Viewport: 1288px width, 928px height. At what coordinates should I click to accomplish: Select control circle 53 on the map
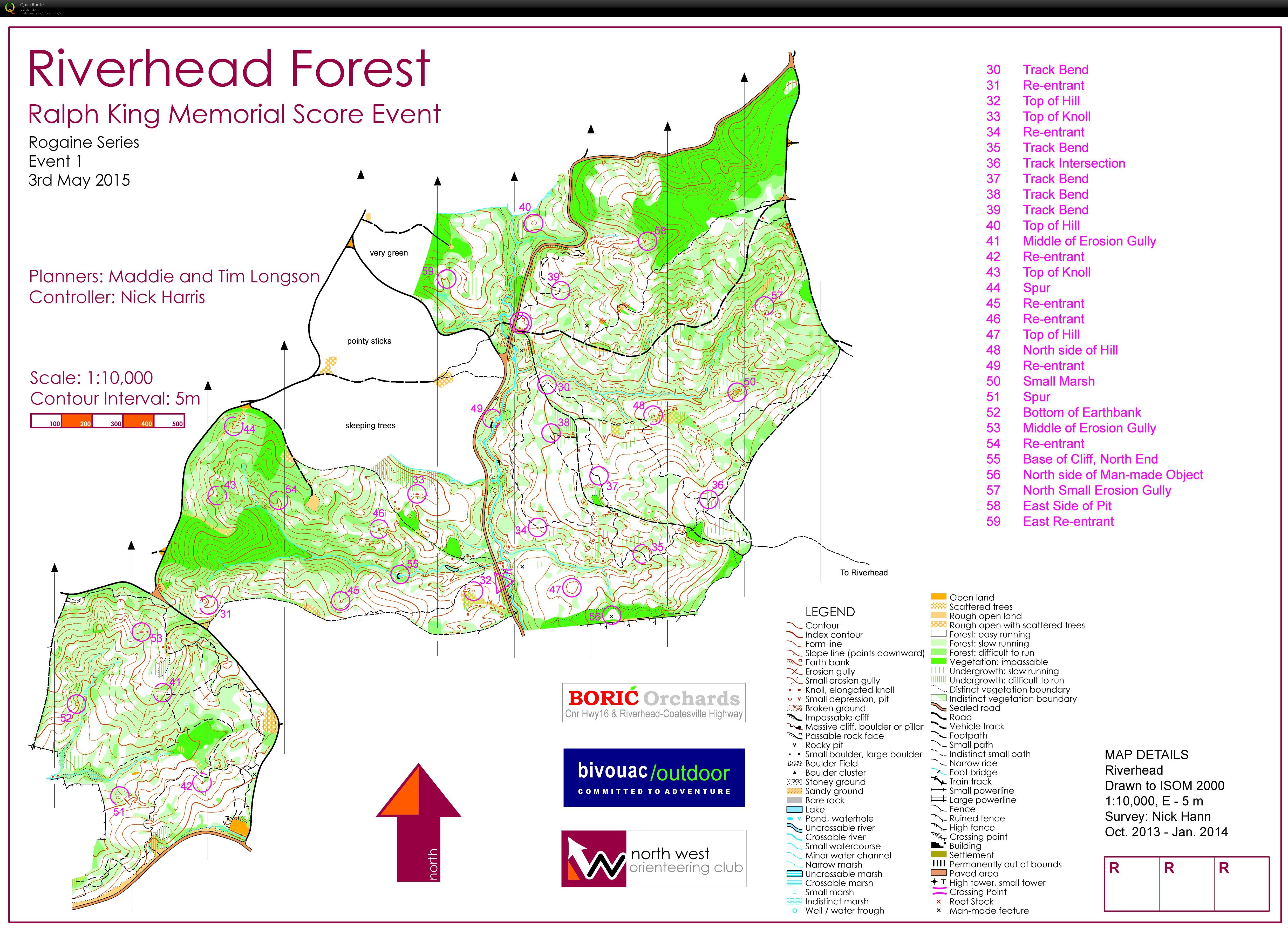click(x=141, y=632)
